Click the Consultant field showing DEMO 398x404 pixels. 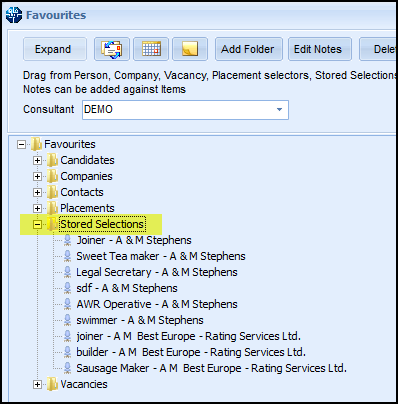click(x=185, y=110)
